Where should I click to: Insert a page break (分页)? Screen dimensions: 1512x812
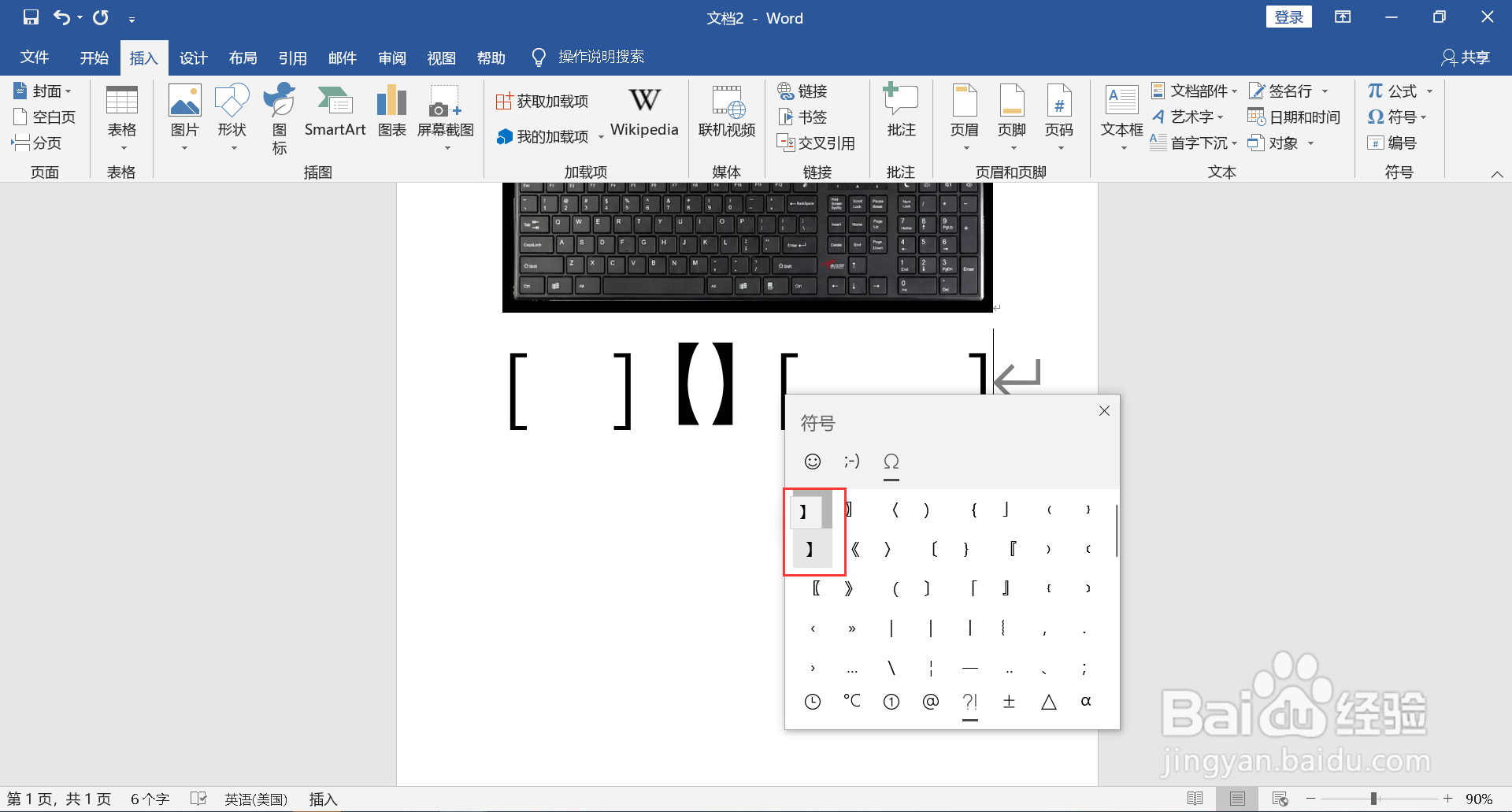point(37,143)
